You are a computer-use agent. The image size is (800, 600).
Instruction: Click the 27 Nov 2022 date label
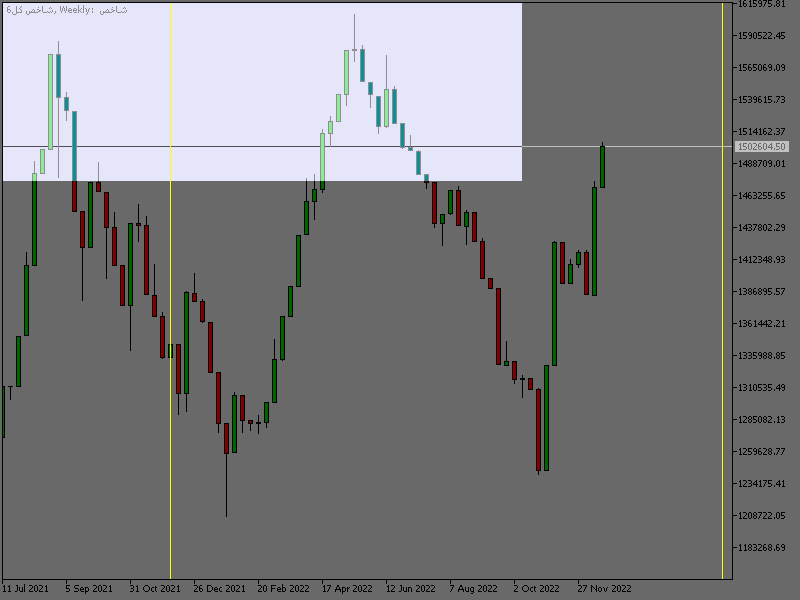[x=603, y=588]
